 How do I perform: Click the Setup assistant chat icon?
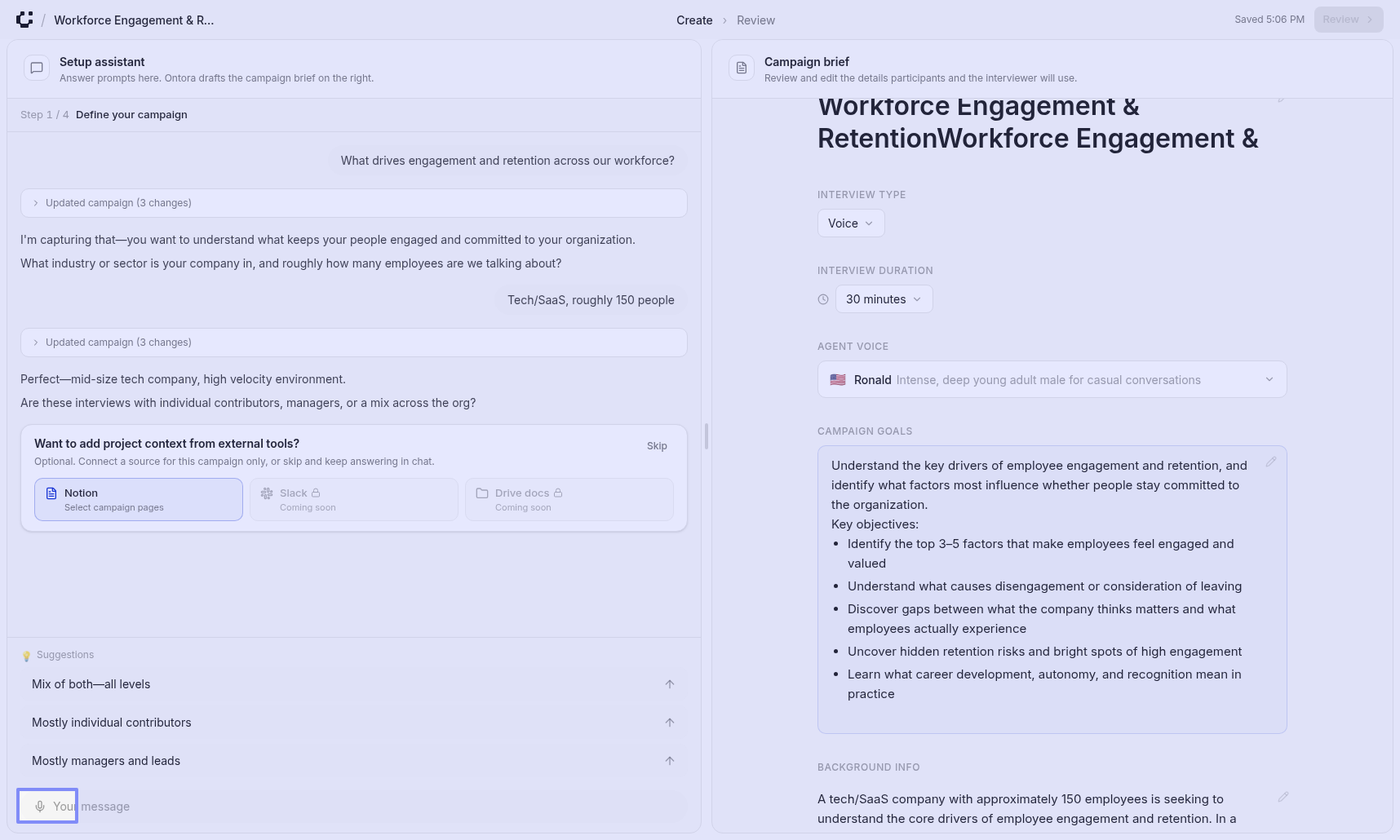37,69
